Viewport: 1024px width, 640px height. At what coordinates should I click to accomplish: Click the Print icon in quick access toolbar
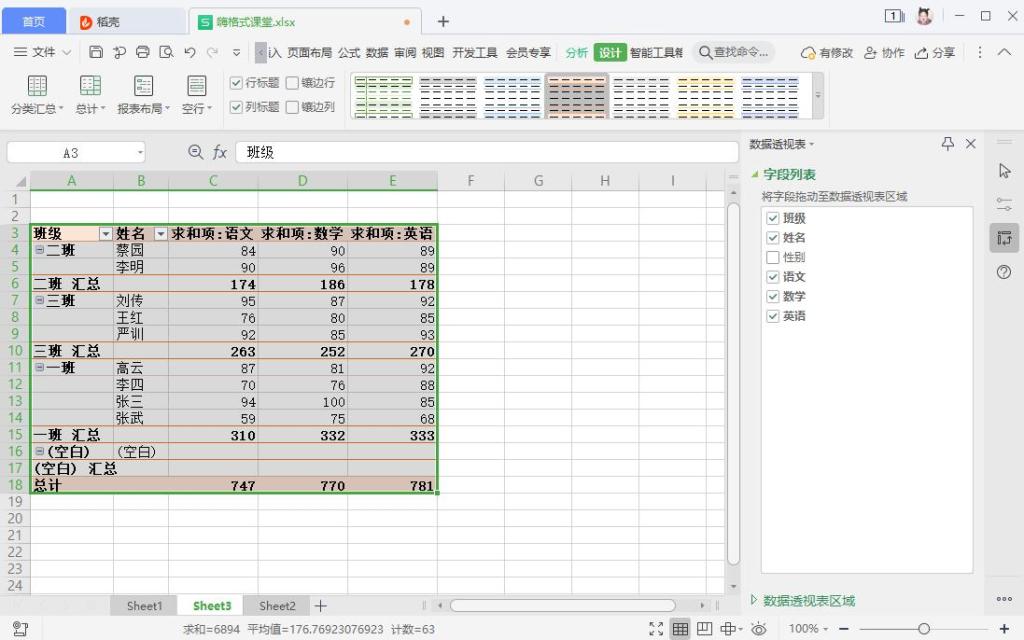[141, 52]
